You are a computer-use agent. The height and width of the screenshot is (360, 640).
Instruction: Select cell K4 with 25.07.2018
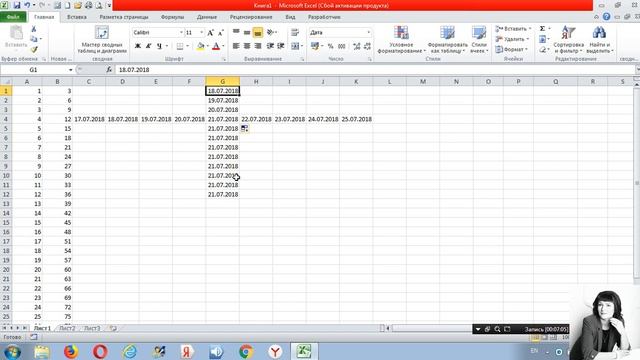[356, 119]
